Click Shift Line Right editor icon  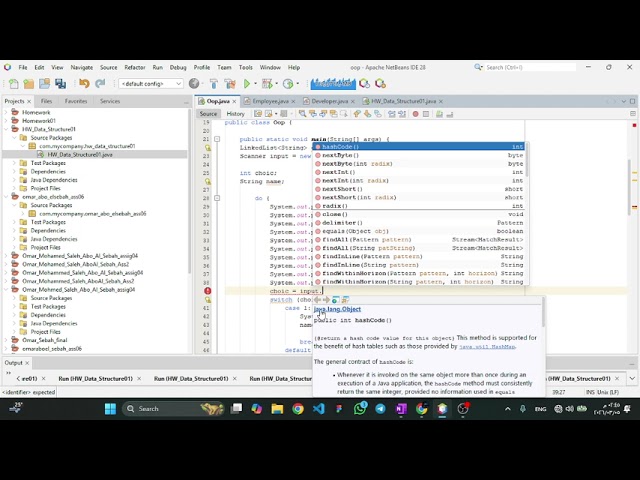[x=402, y=114]
